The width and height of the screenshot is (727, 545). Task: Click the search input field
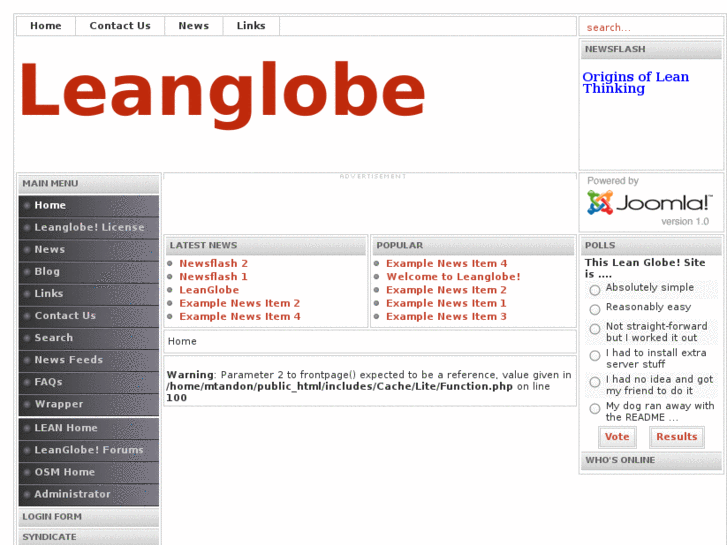point(651,27)
